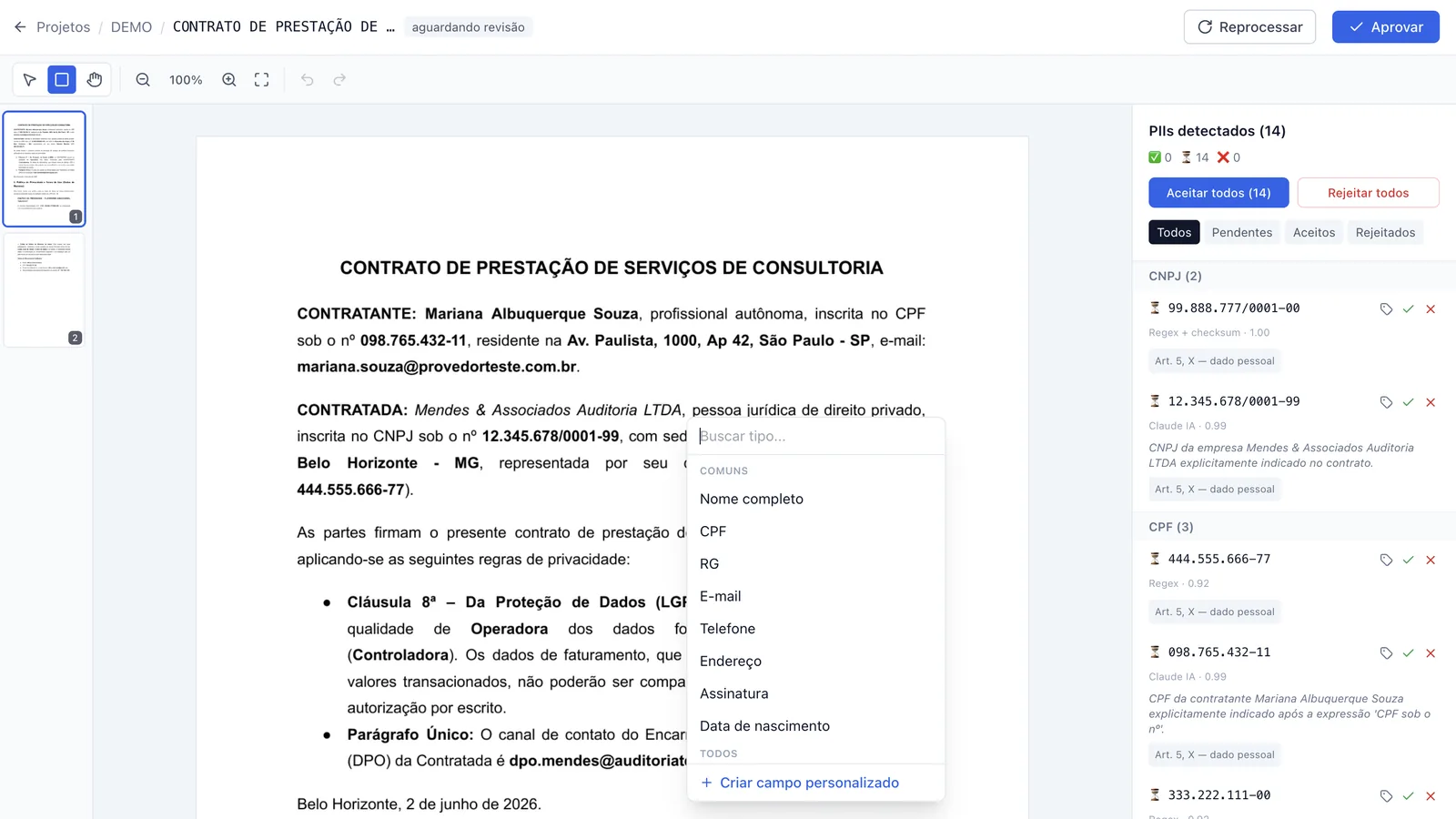Redo the last action

[x=339, y=80]
